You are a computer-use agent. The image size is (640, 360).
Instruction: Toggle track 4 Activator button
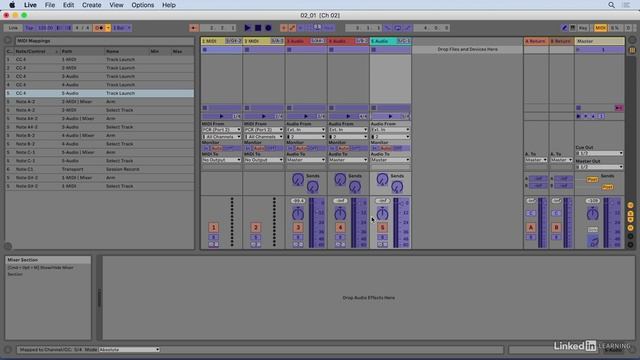pyautogui.click(x=340, y=227)
